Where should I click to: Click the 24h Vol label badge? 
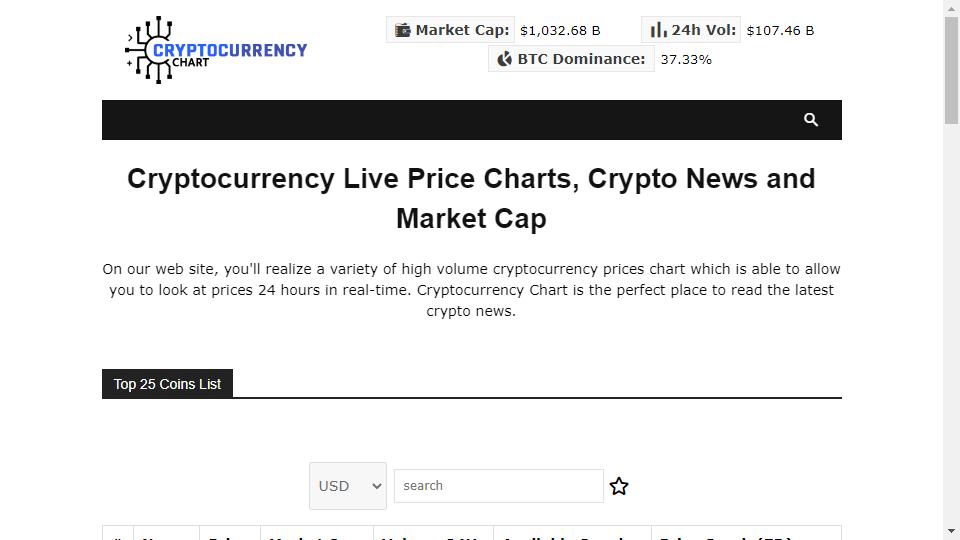pyautogui.click(x=691, y=30)
